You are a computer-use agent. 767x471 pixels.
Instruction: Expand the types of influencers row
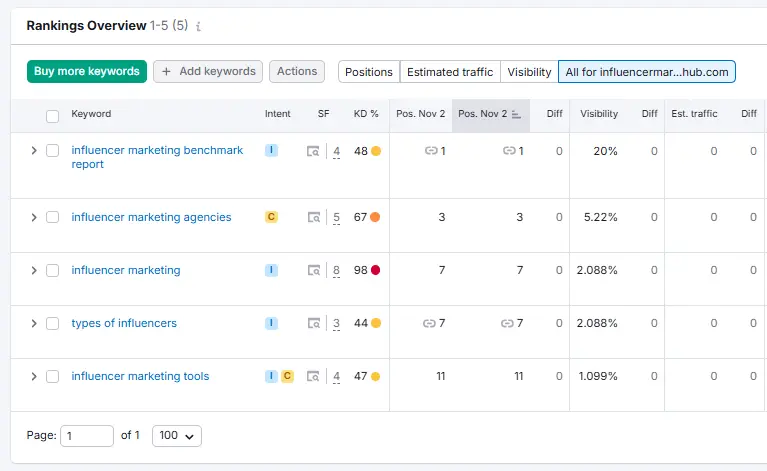[33, 323]
